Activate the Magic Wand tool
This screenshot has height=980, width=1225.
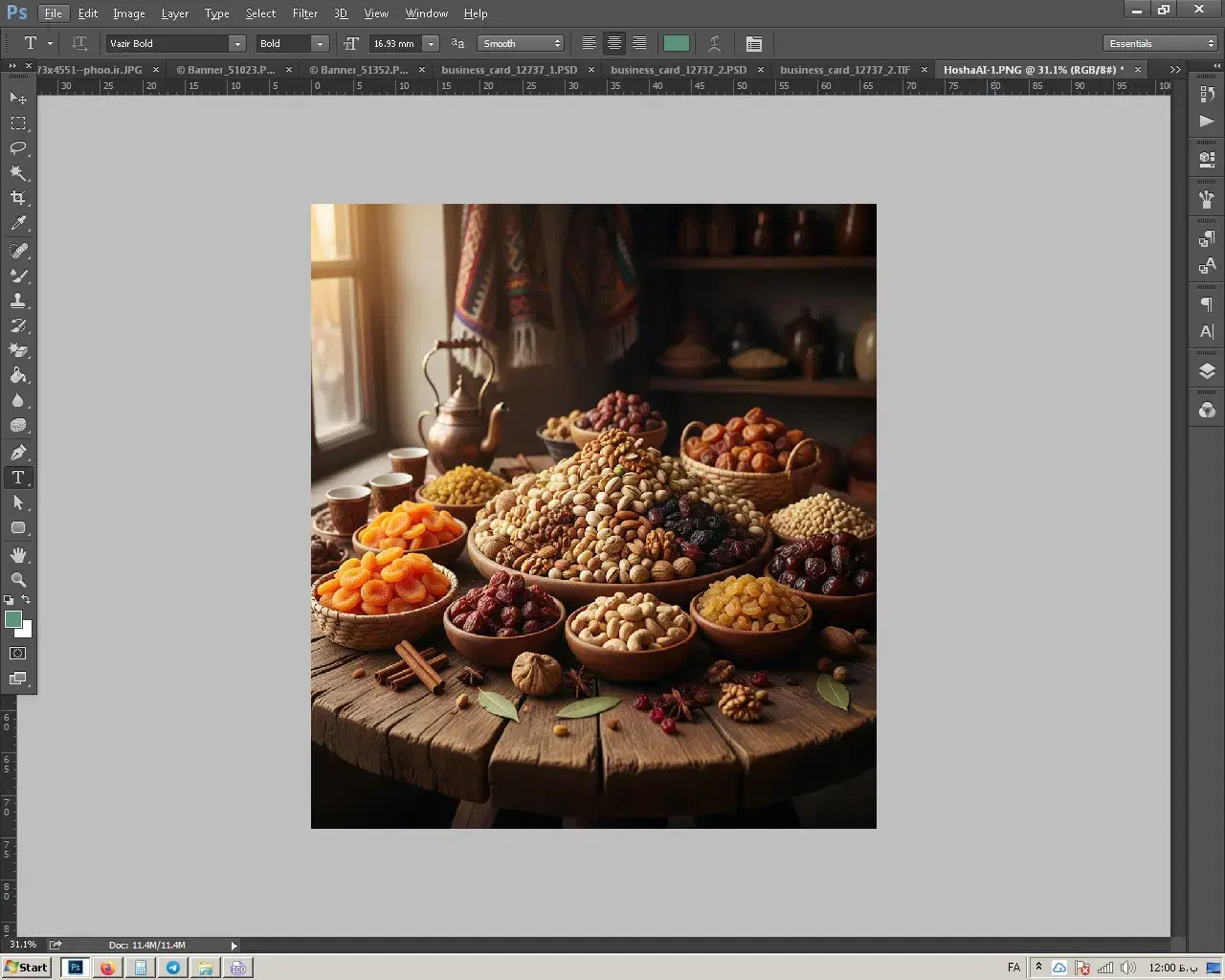(x=18, y=173)
